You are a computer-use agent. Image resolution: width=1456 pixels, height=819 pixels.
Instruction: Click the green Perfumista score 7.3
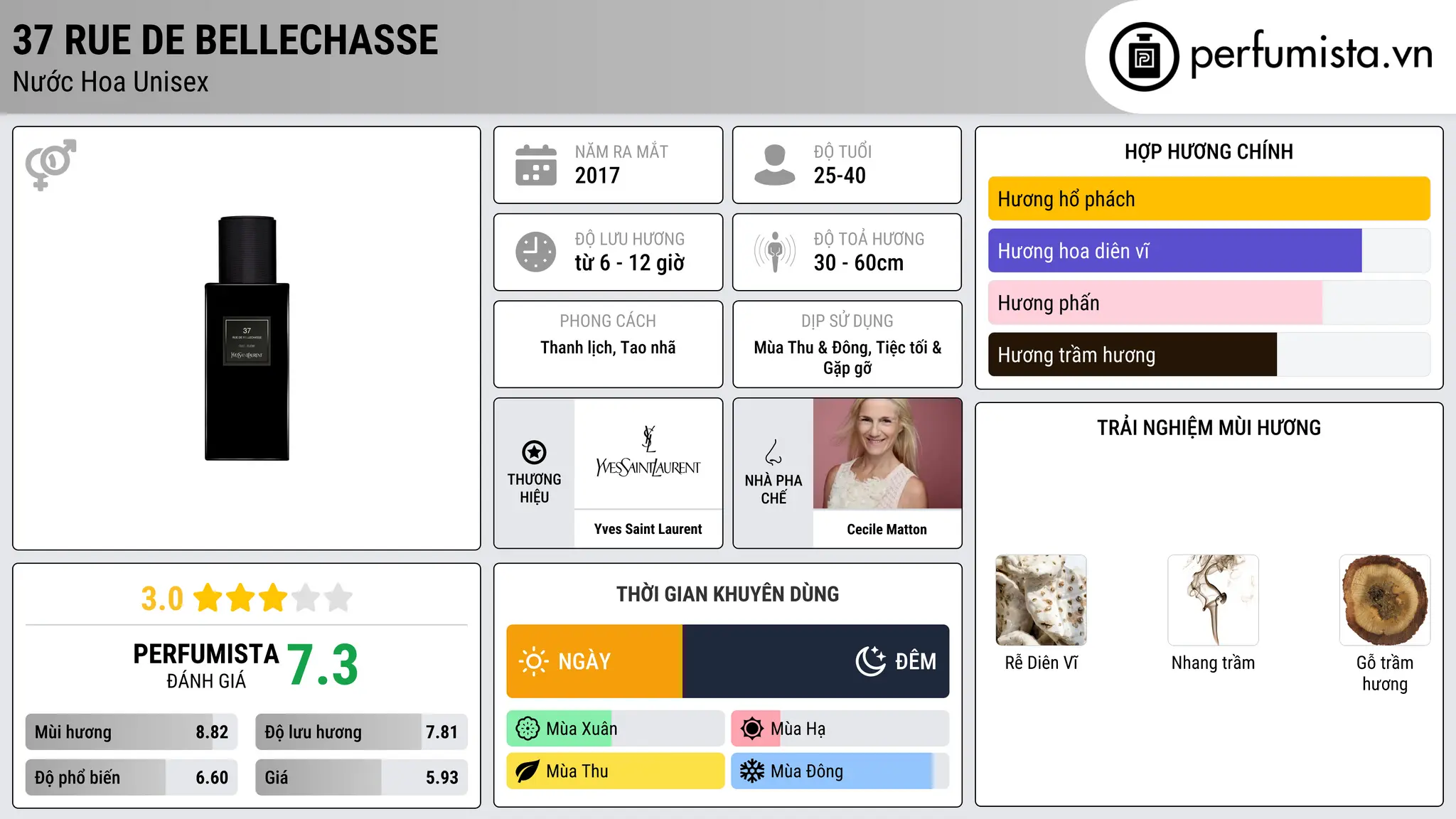[x=323, y=665]
